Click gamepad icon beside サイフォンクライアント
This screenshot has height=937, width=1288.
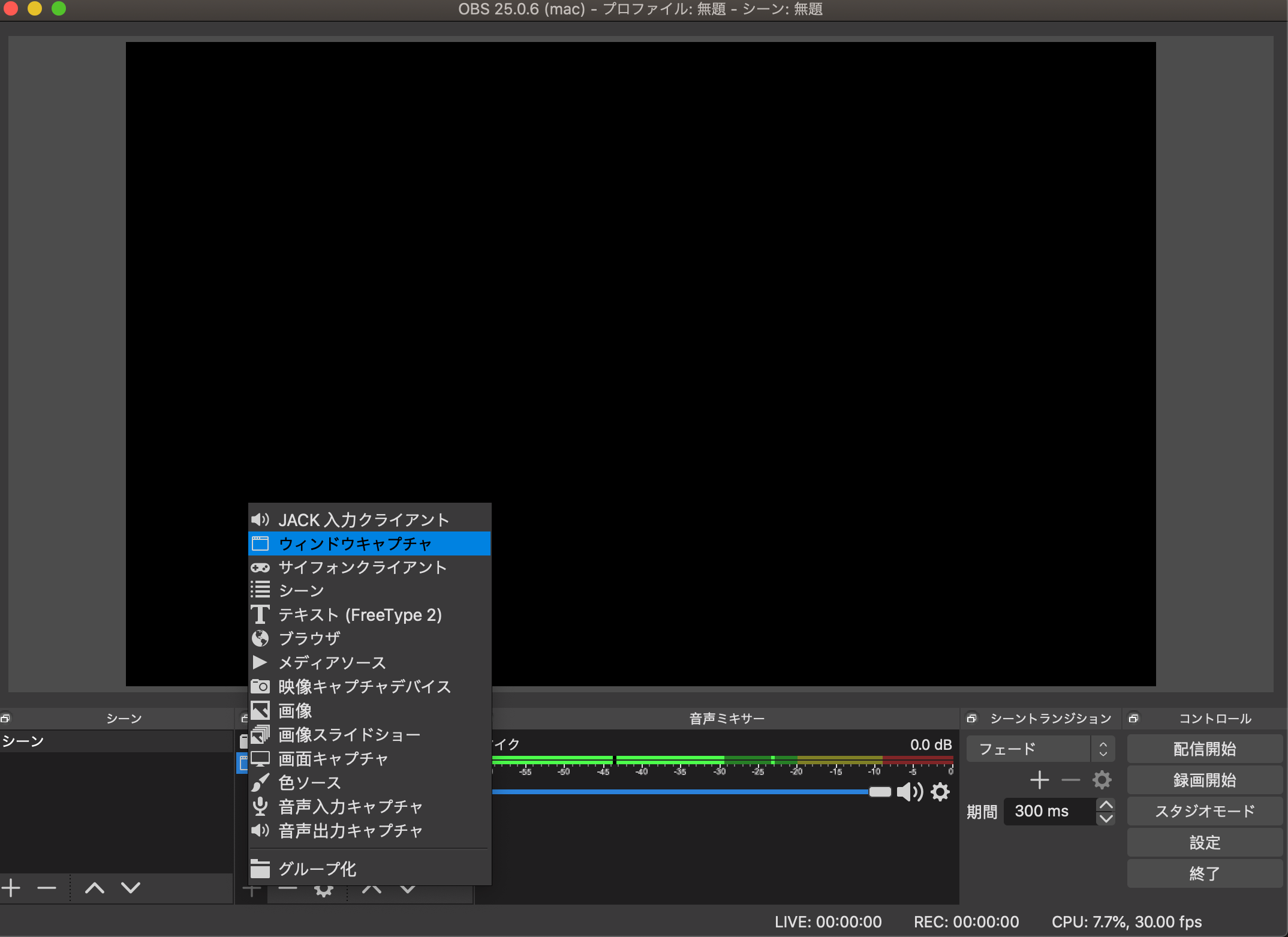[260, 567]
